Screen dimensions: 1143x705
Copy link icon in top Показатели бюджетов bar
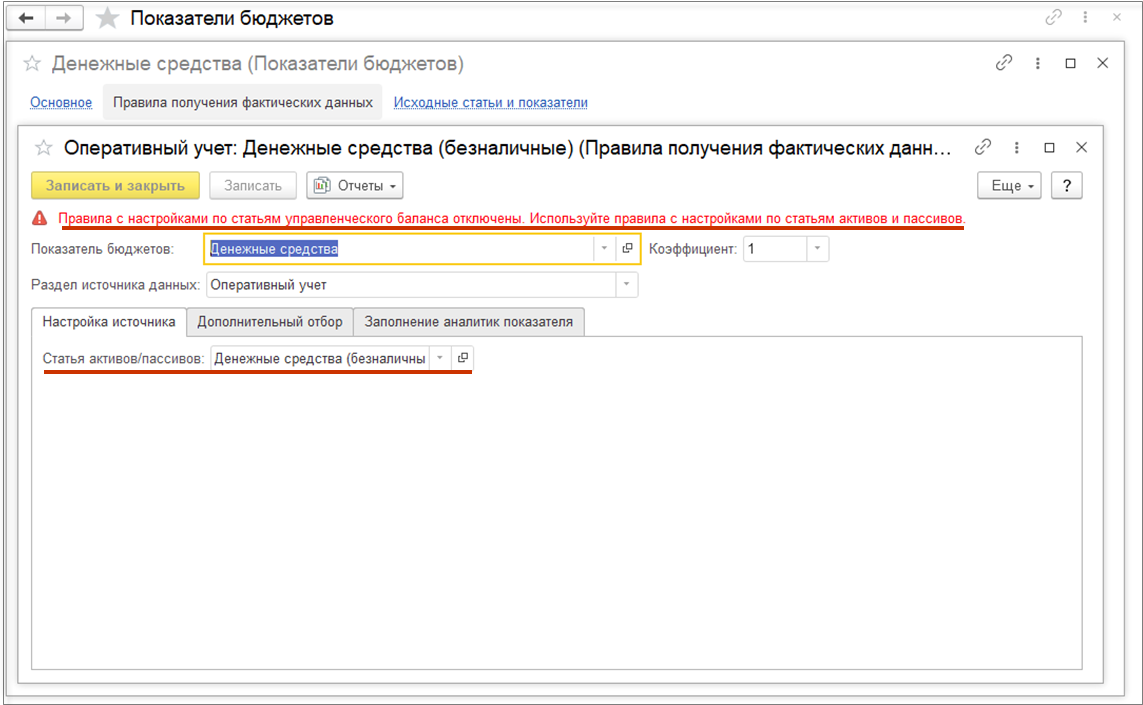[x=1053, y=17]
